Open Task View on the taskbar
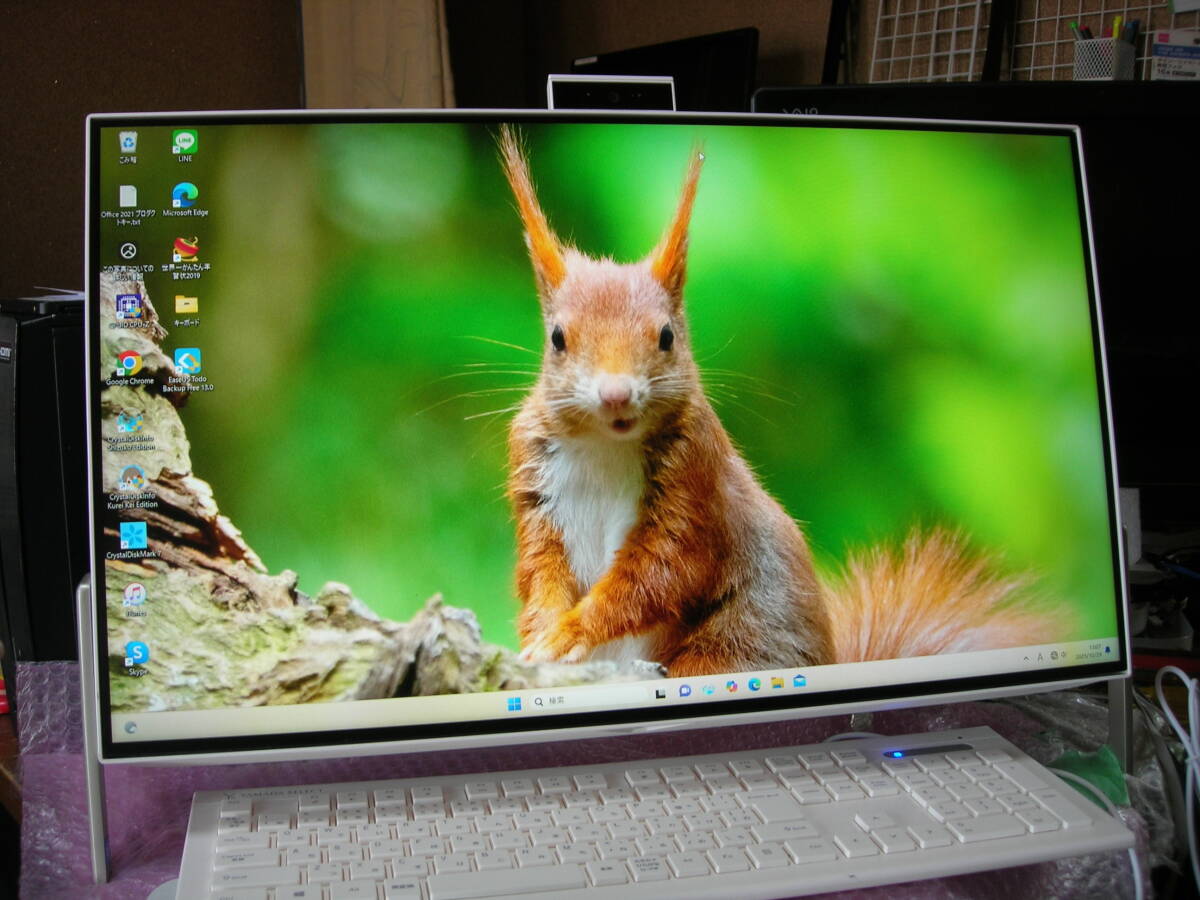The width and height of the screenshot is (1200, 900). click(660, 693)
